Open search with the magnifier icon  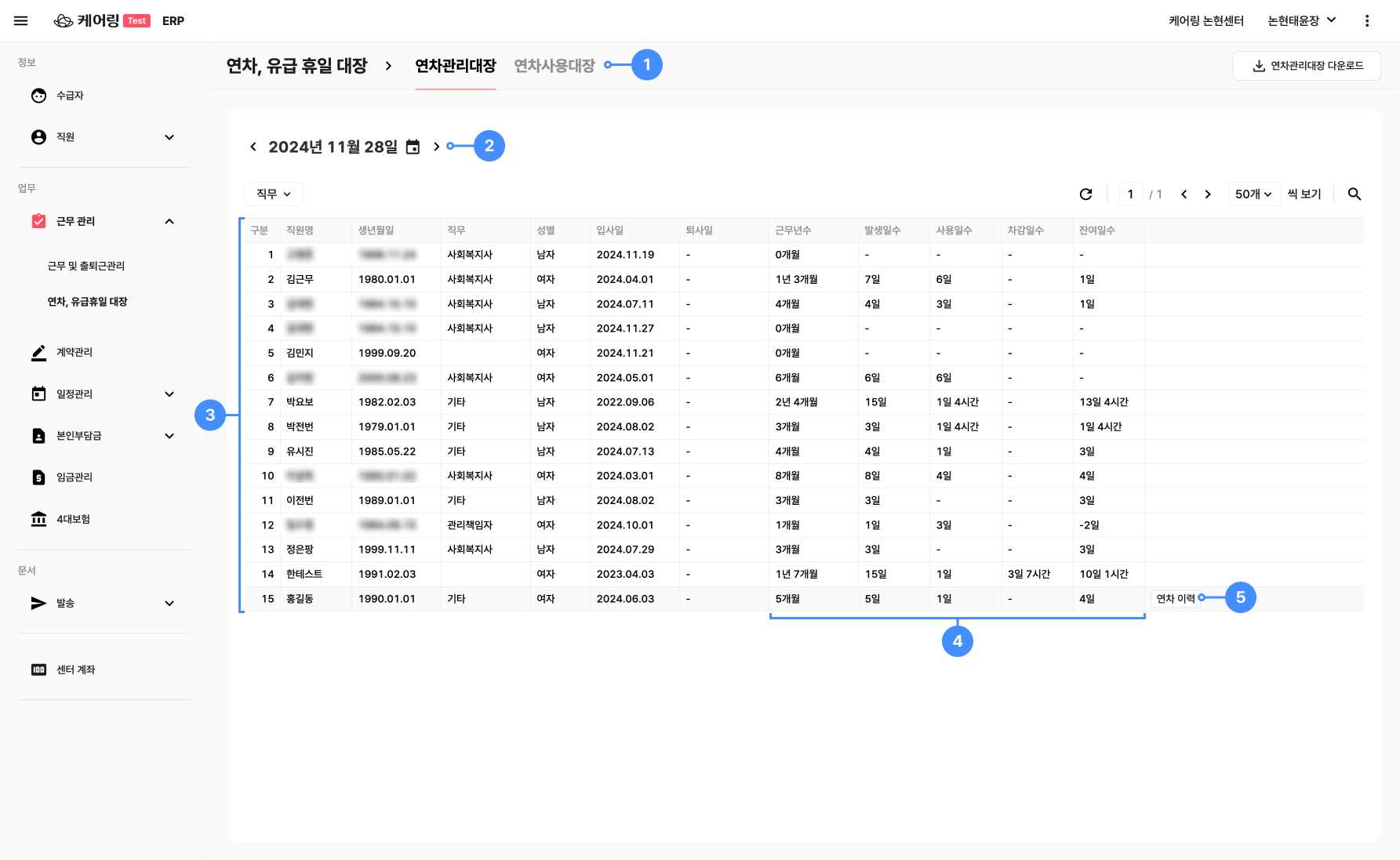[x=1354, y=194]
